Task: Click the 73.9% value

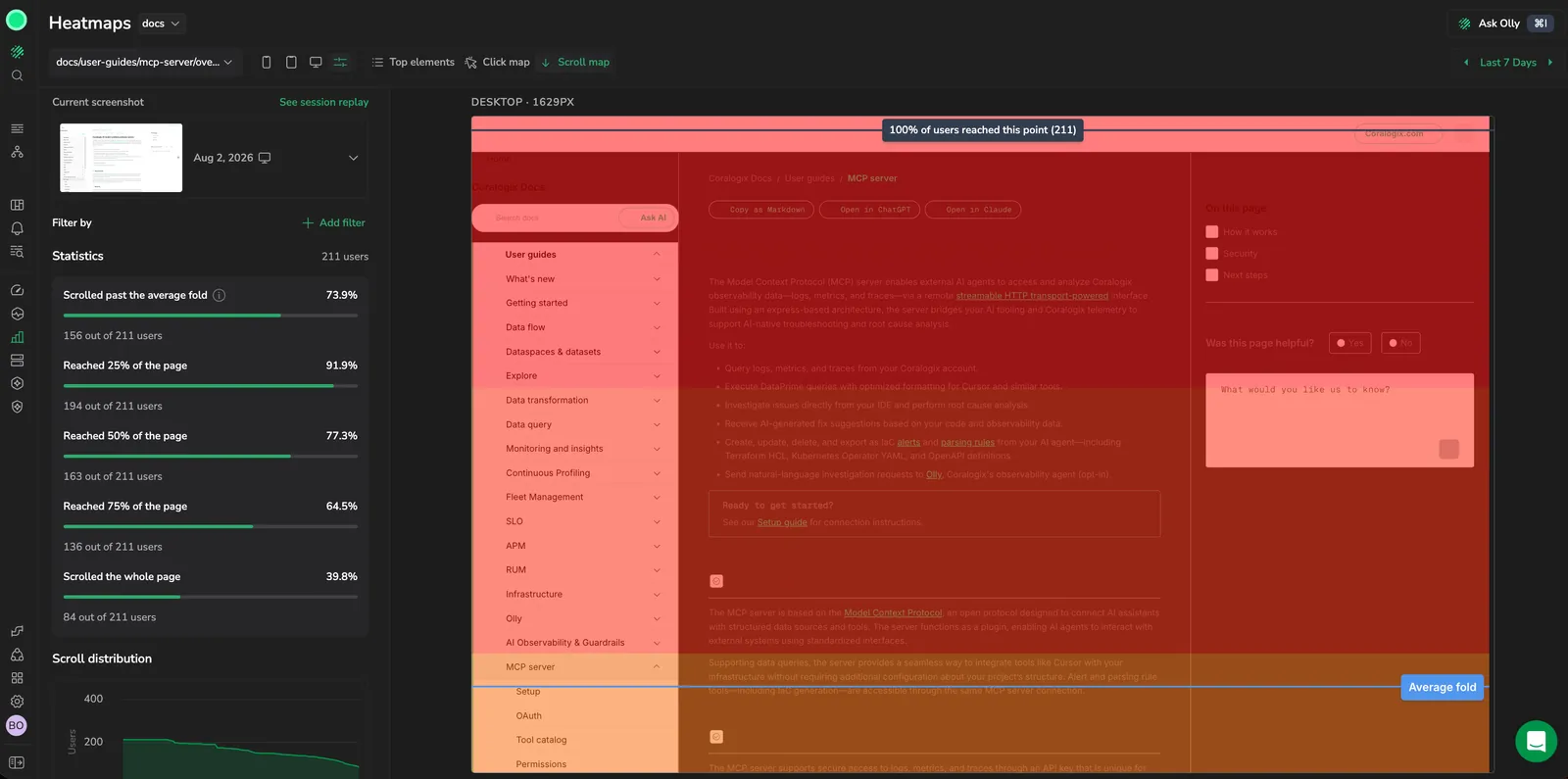Action: click(341, 295)
